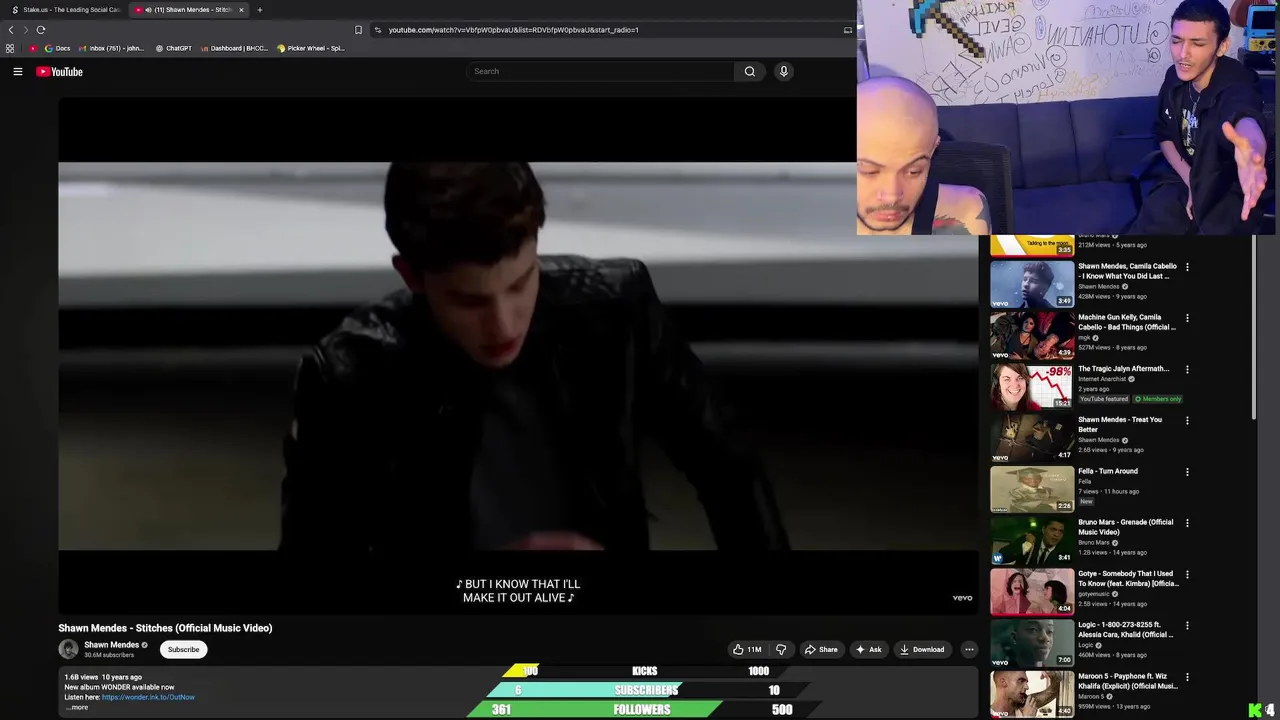Open options menu for Bad Things video
The height and width of the screenshot is (720, 1280).
[1187, 318]
